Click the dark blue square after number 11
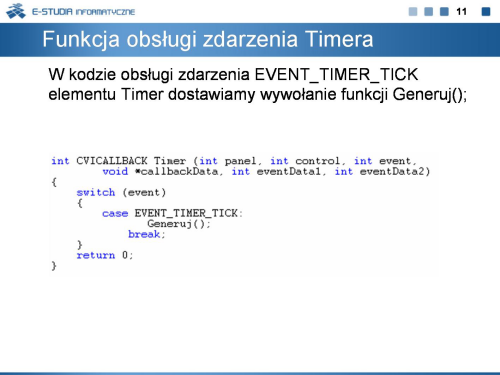The image size is (500, 375). click(486, 12)
